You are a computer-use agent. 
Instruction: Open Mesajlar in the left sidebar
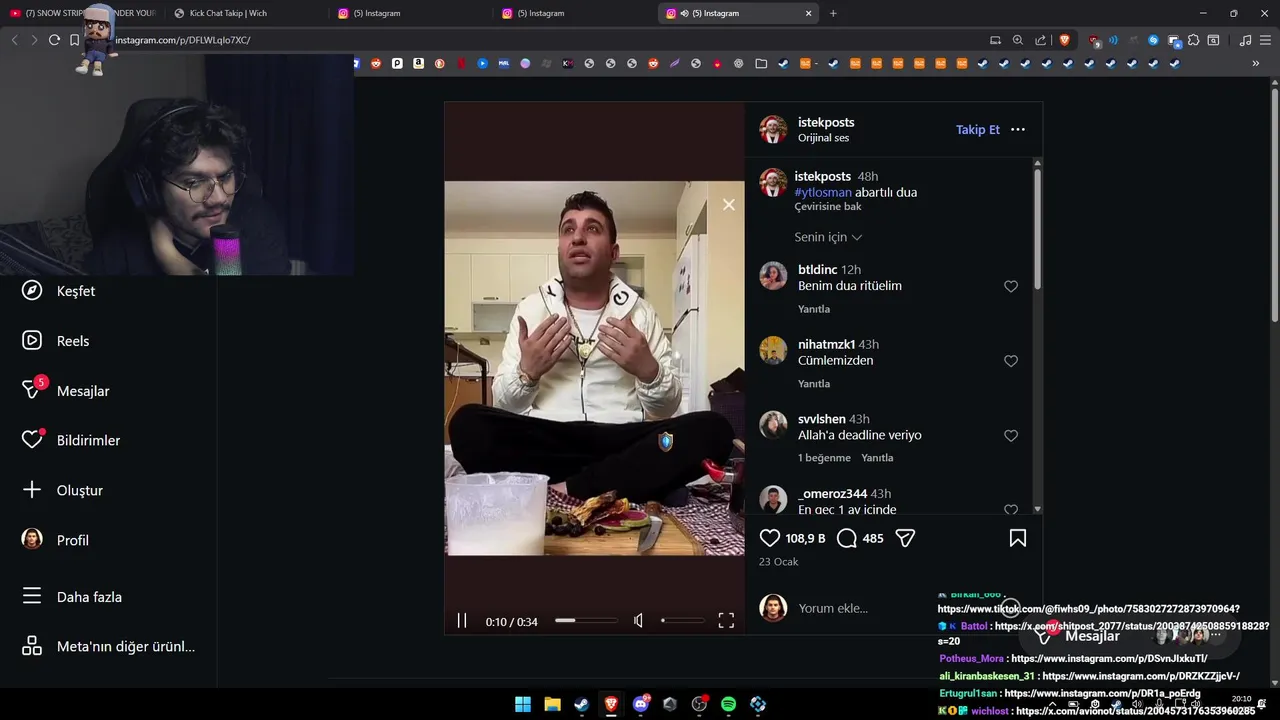tap(65, 391)
